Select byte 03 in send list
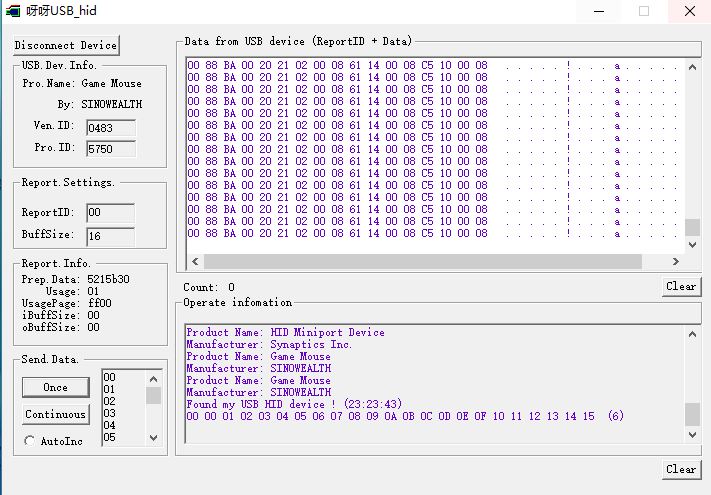711x495 pixels. (109, 413)
